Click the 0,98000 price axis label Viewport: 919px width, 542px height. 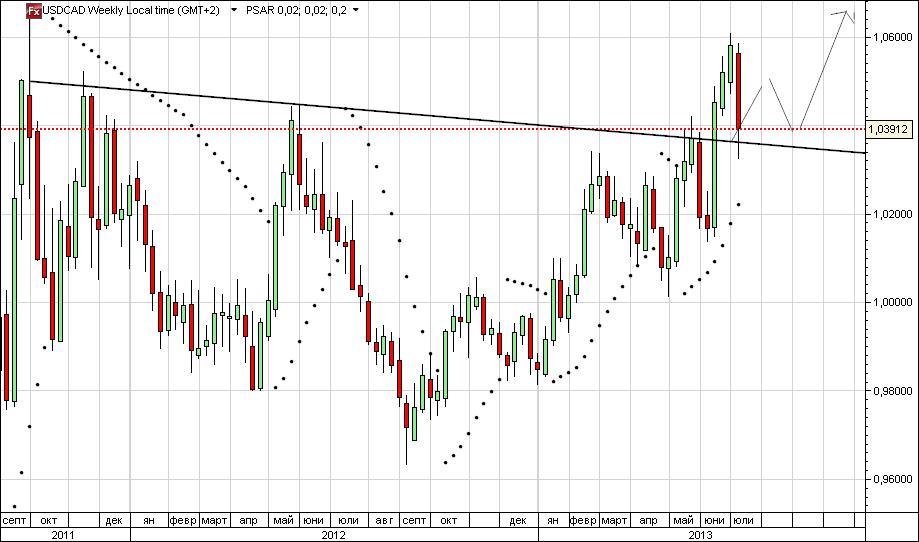(893, 391)
